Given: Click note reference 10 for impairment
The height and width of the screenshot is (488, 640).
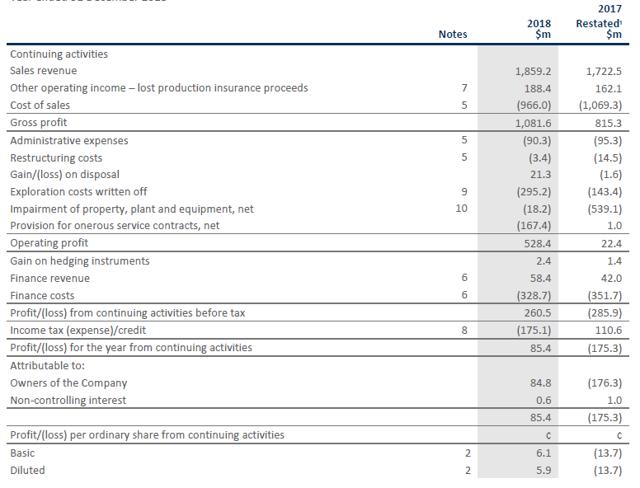Looking at the screenshot, I should 461,209.
